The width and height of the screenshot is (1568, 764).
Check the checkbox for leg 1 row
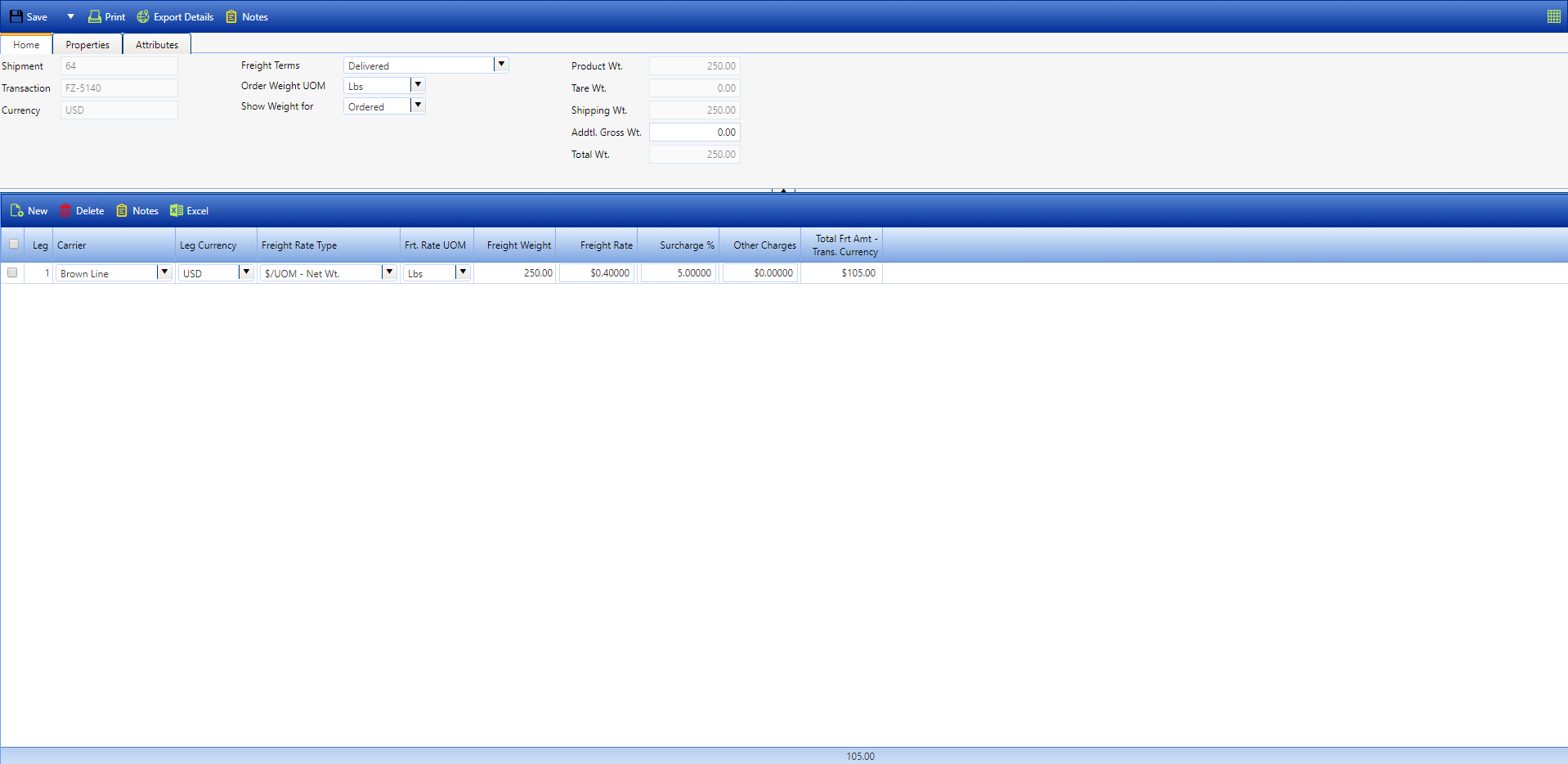[12, 273]
